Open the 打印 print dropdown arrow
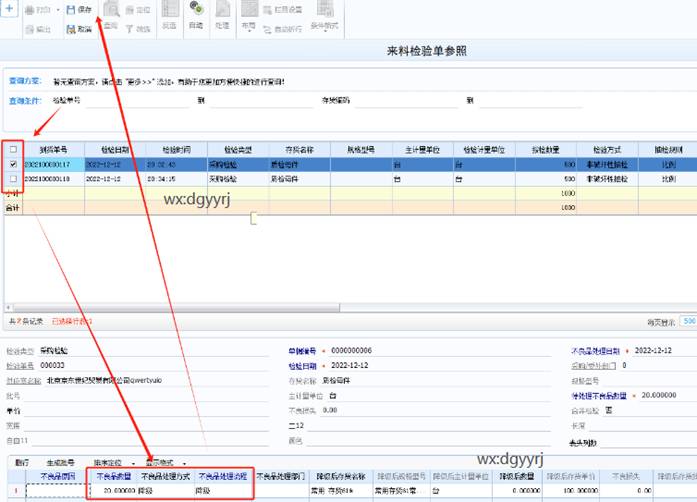Viewport: 697px width, 502px height. (58, 9)
